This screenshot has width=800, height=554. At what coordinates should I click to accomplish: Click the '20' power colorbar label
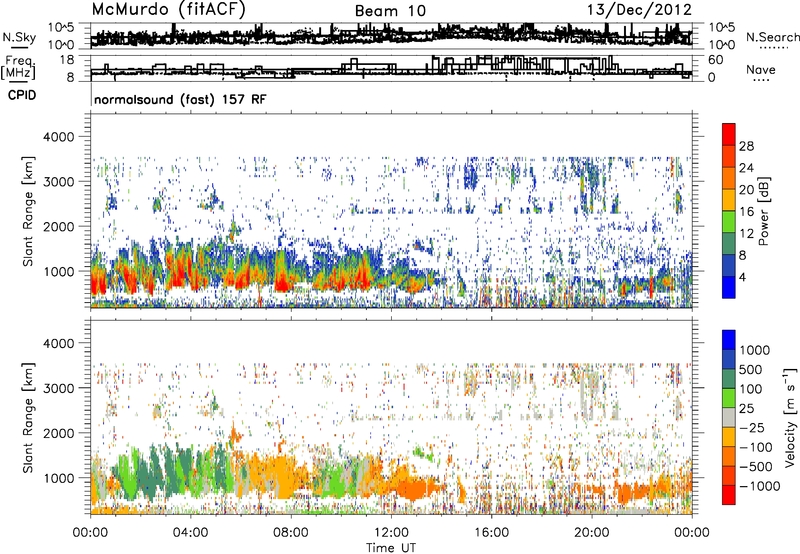(x=746, y=190)
